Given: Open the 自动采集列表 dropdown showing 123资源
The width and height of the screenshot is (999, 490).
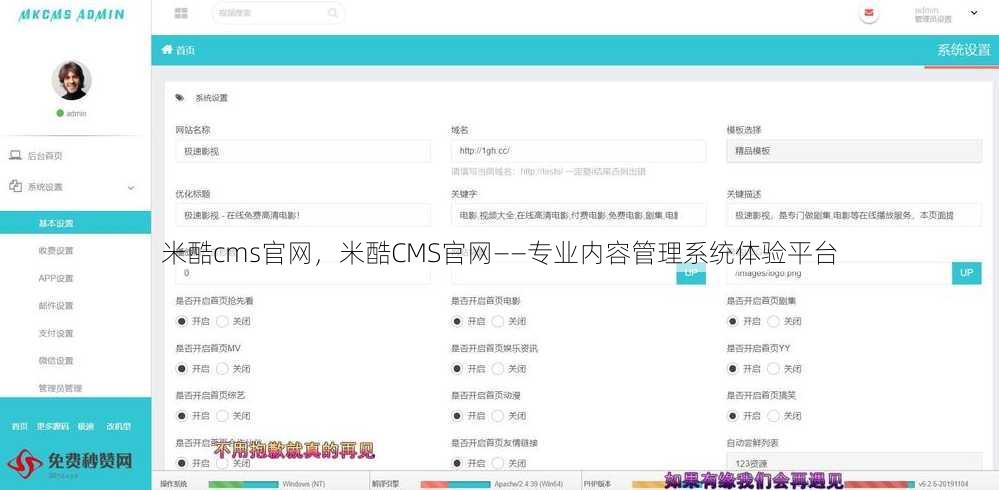Looking at the screenshot, I should (x=854, y=463).
